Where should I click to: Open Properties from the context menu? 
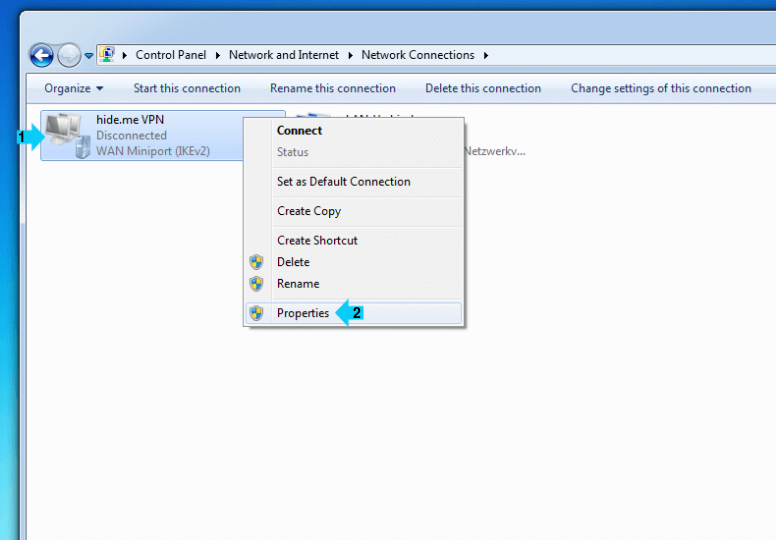pos(354,313)
